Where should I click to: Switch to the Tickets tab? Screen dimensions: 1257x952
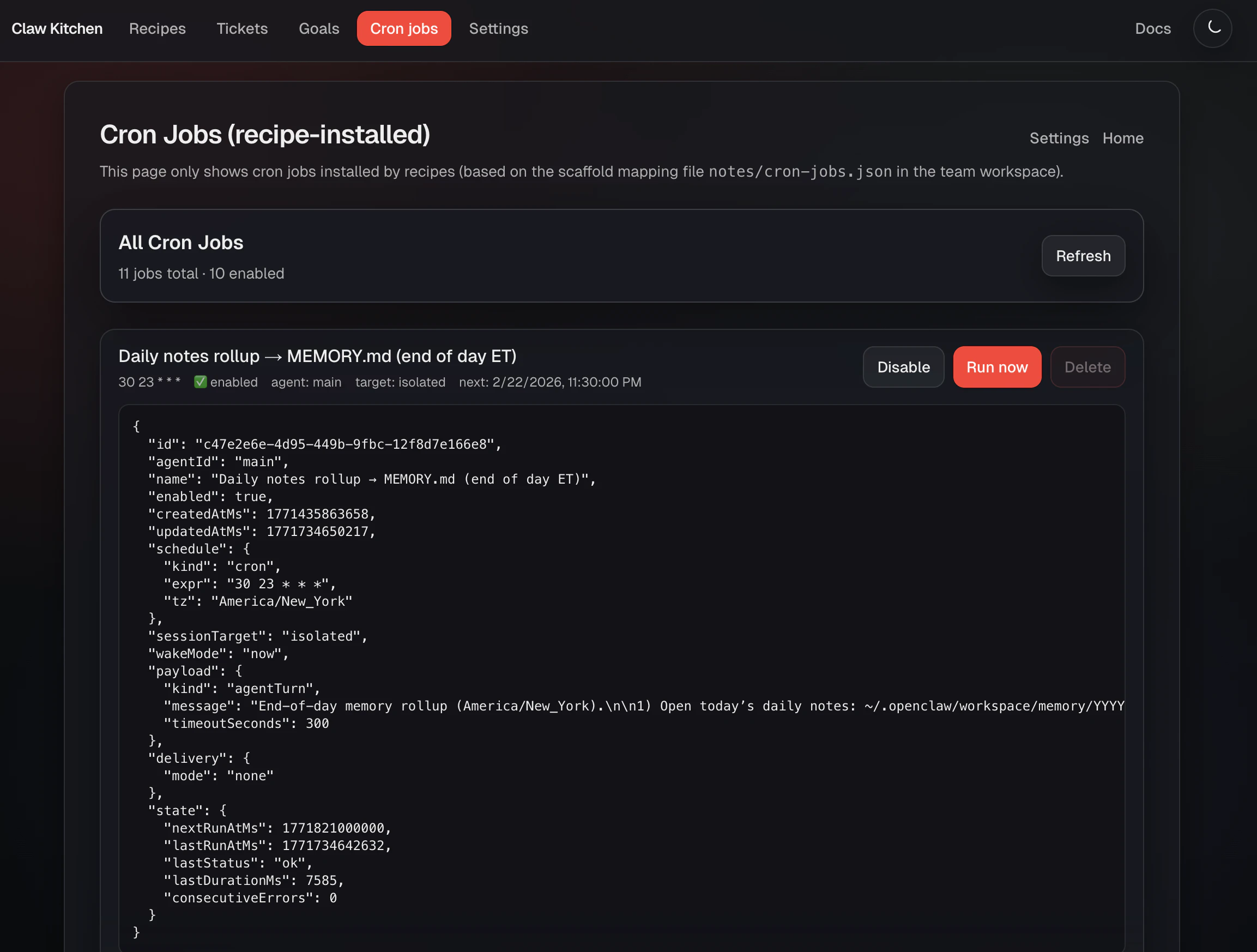(241, 28)
